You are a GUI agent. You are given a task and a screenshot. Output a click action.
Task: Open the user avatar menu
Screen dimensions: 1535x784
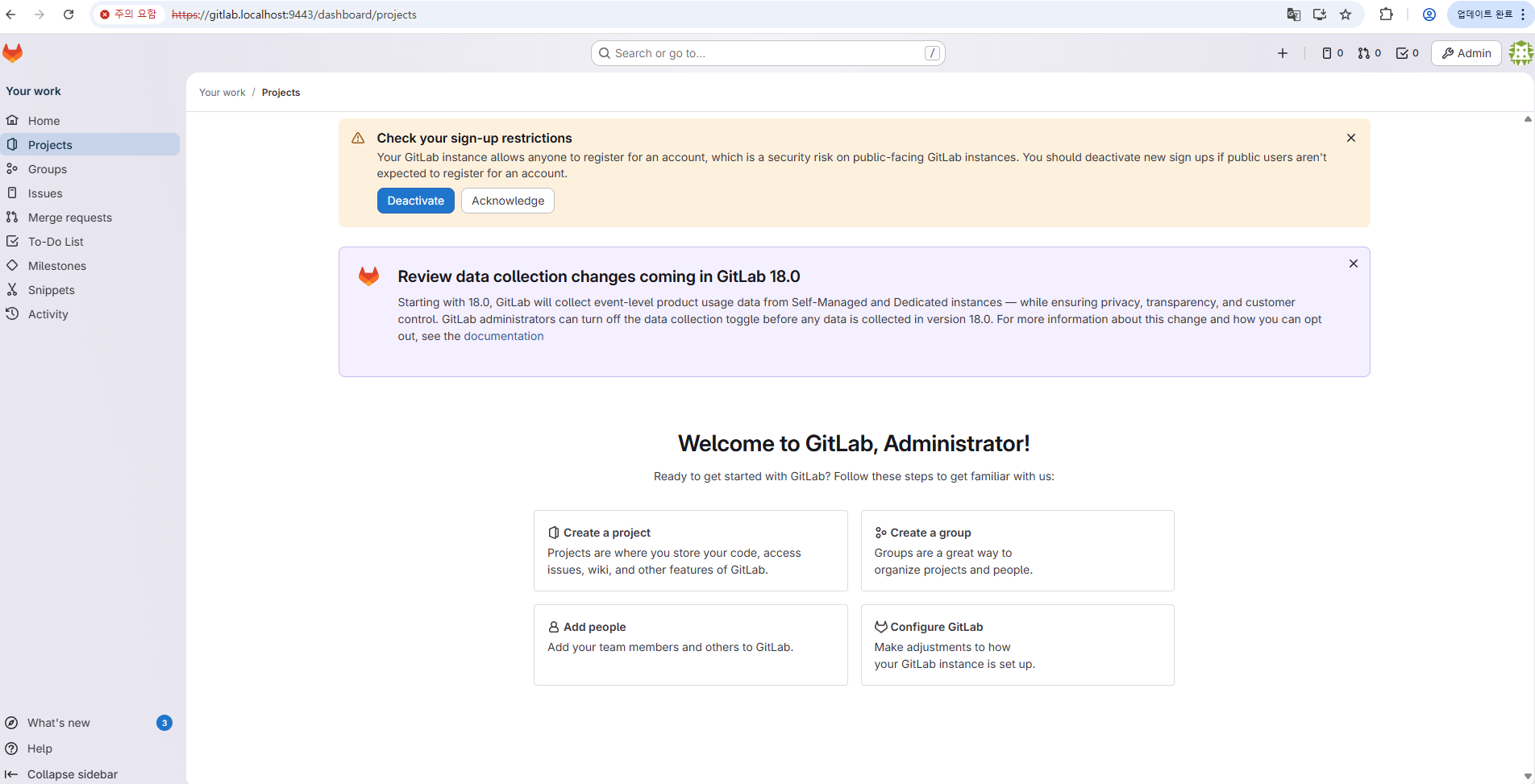[1520, 53]
